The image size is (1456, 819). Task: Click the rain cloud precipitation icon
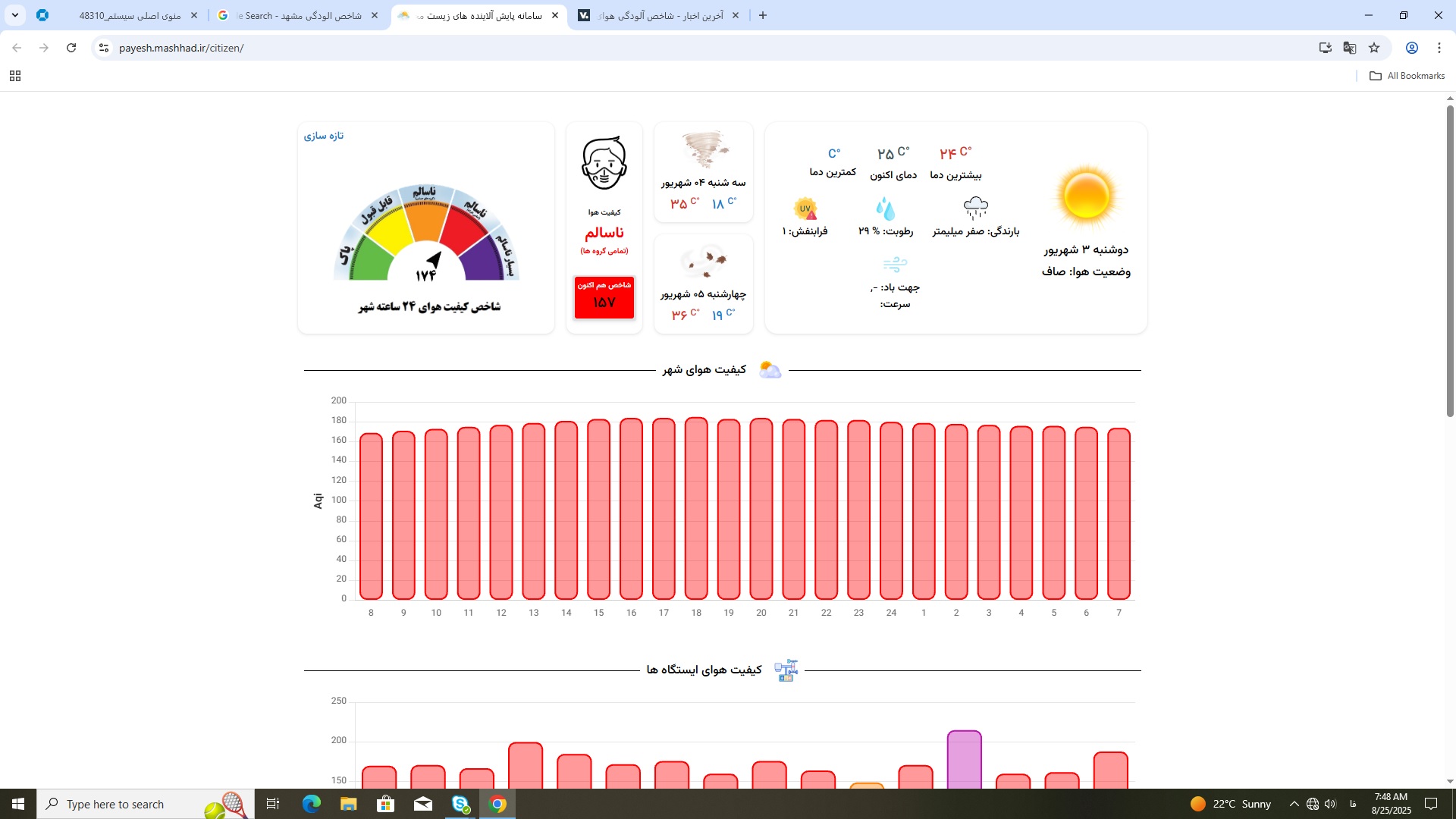pyautogui.click(x=975, y=207)
